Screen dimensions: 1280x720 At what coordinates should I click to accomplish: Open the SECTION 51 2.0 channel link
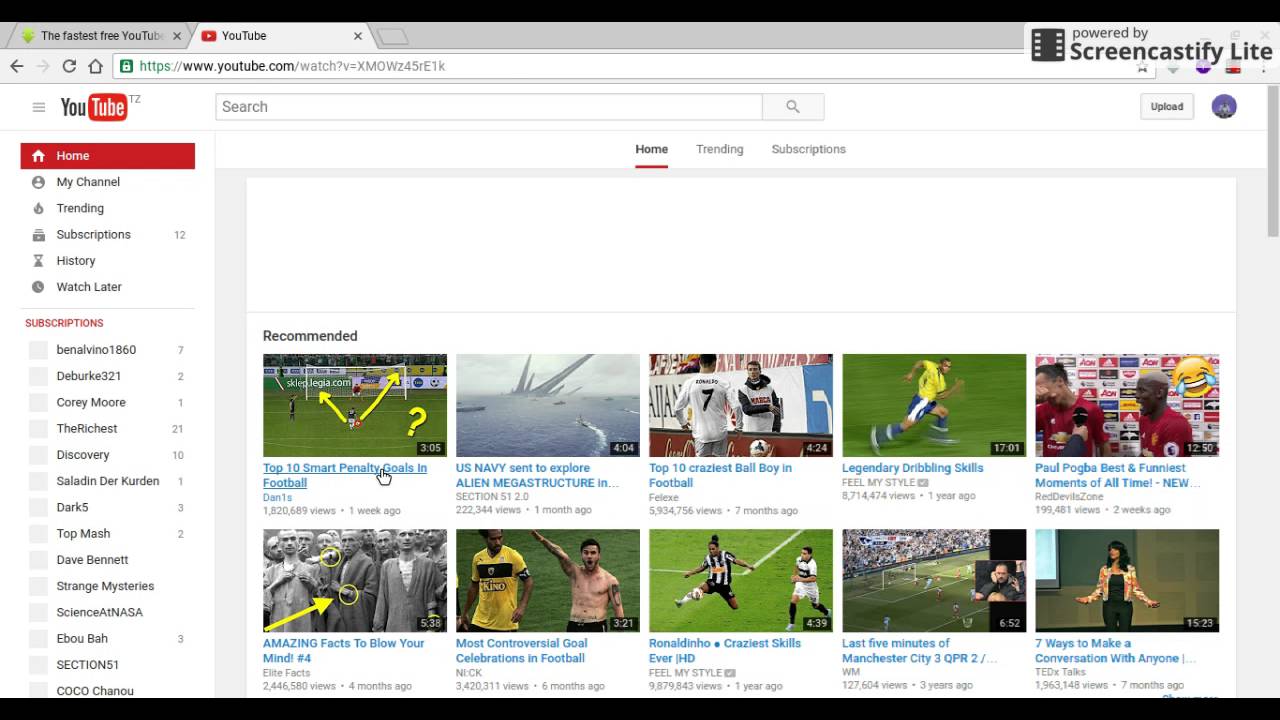492,497
